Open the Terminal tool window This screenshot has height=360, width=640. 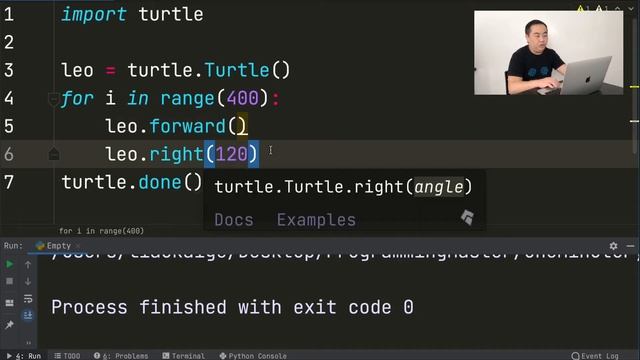pos(184,356)
